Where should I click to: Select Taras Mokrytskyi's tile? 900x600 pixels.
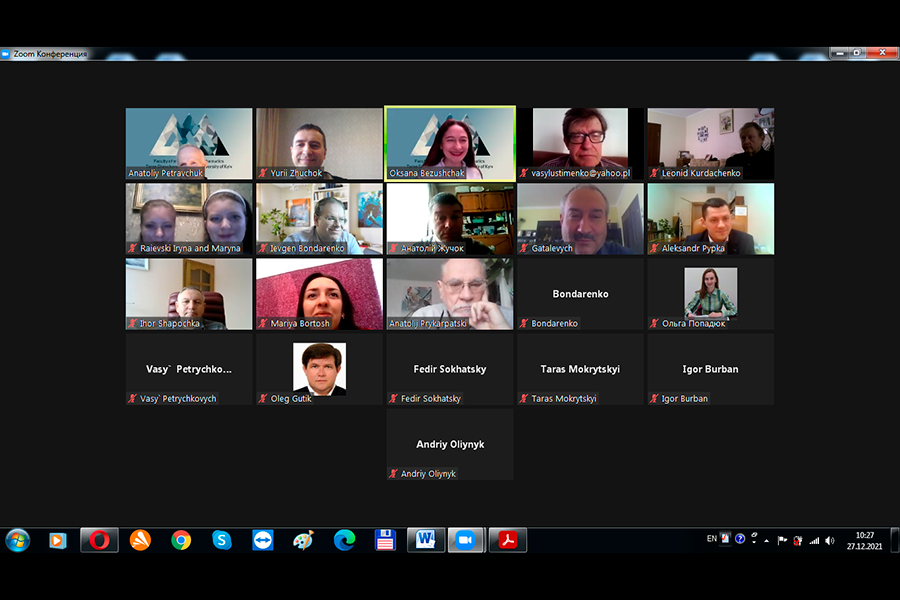pyautogui.click(x=580, y=370)
